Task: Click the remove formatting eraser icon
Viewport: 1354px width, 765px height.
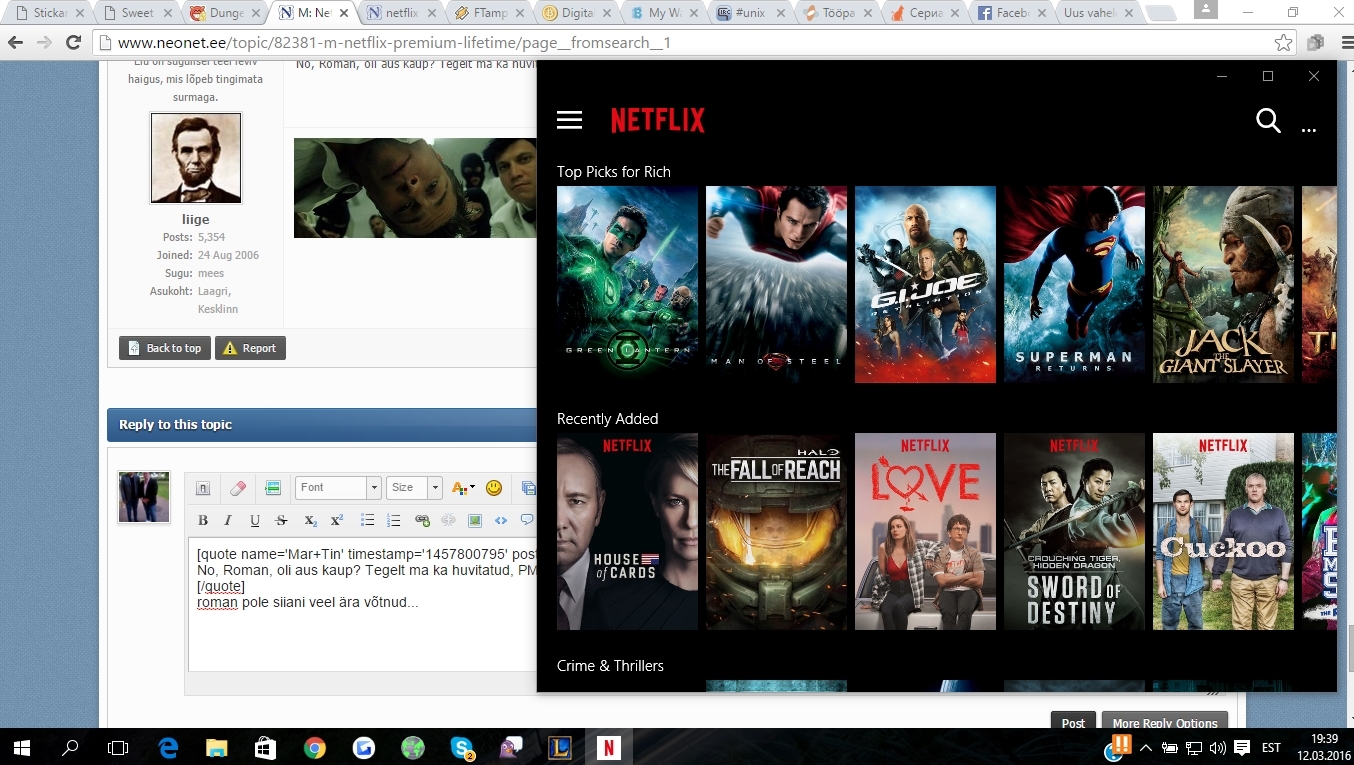Action: [238, 488]
